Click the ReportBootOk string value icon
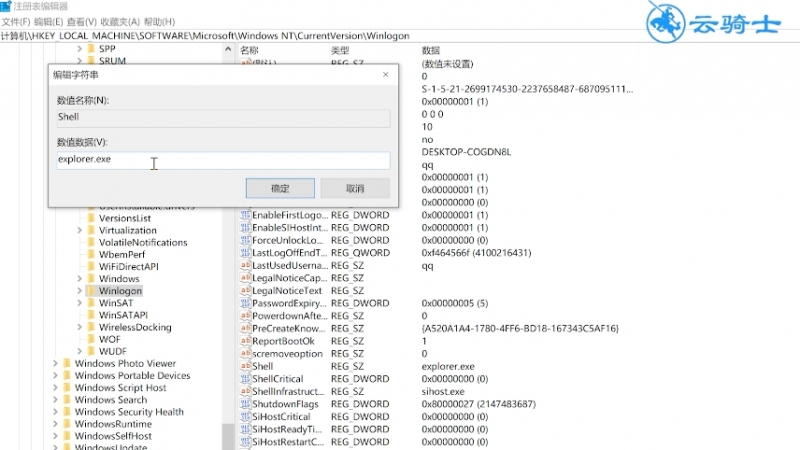This screenshot has height=450, width=800. pyautogui.click(x=245, y=341)
